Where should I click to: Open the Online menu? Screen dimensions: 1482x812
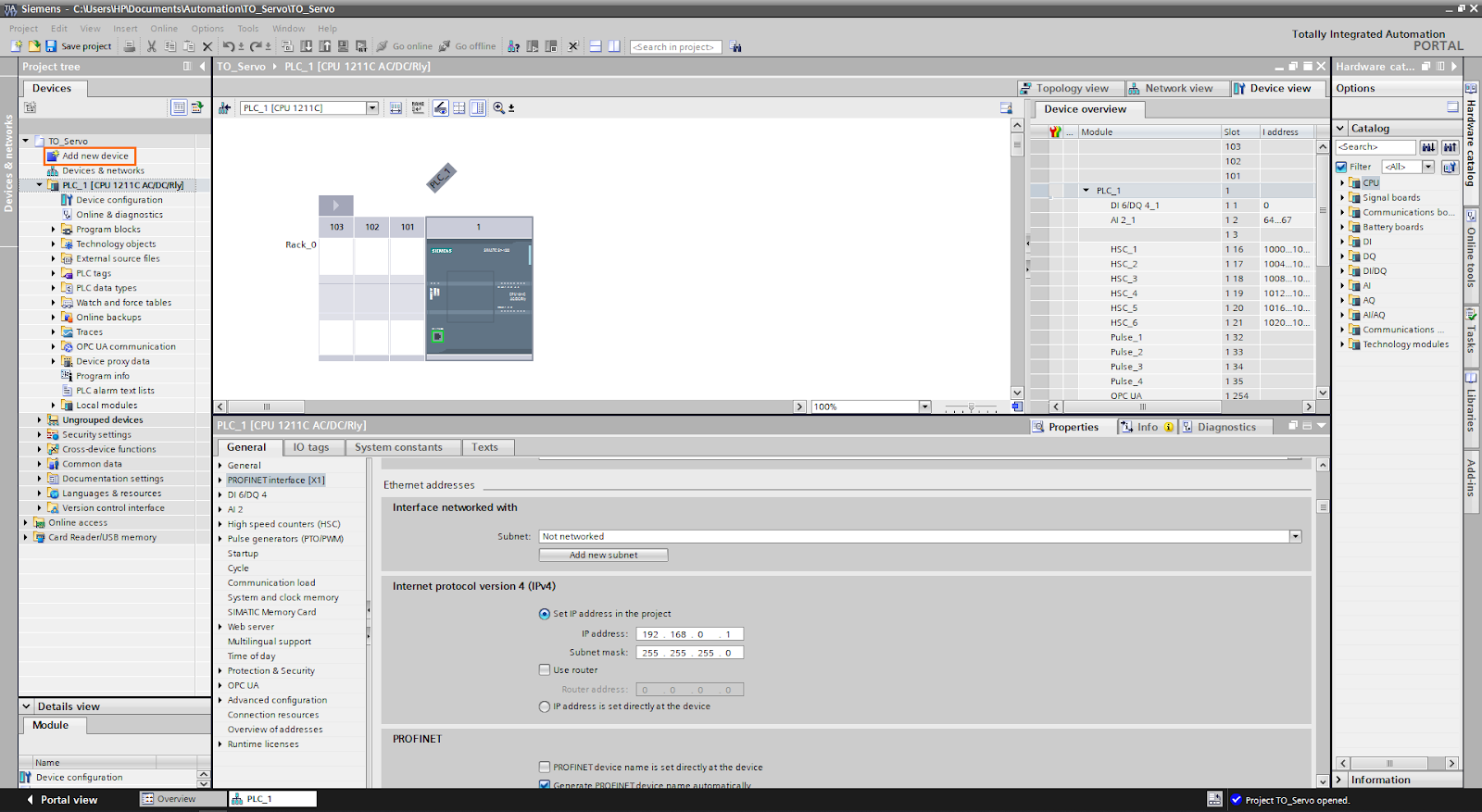coord(164,29)
